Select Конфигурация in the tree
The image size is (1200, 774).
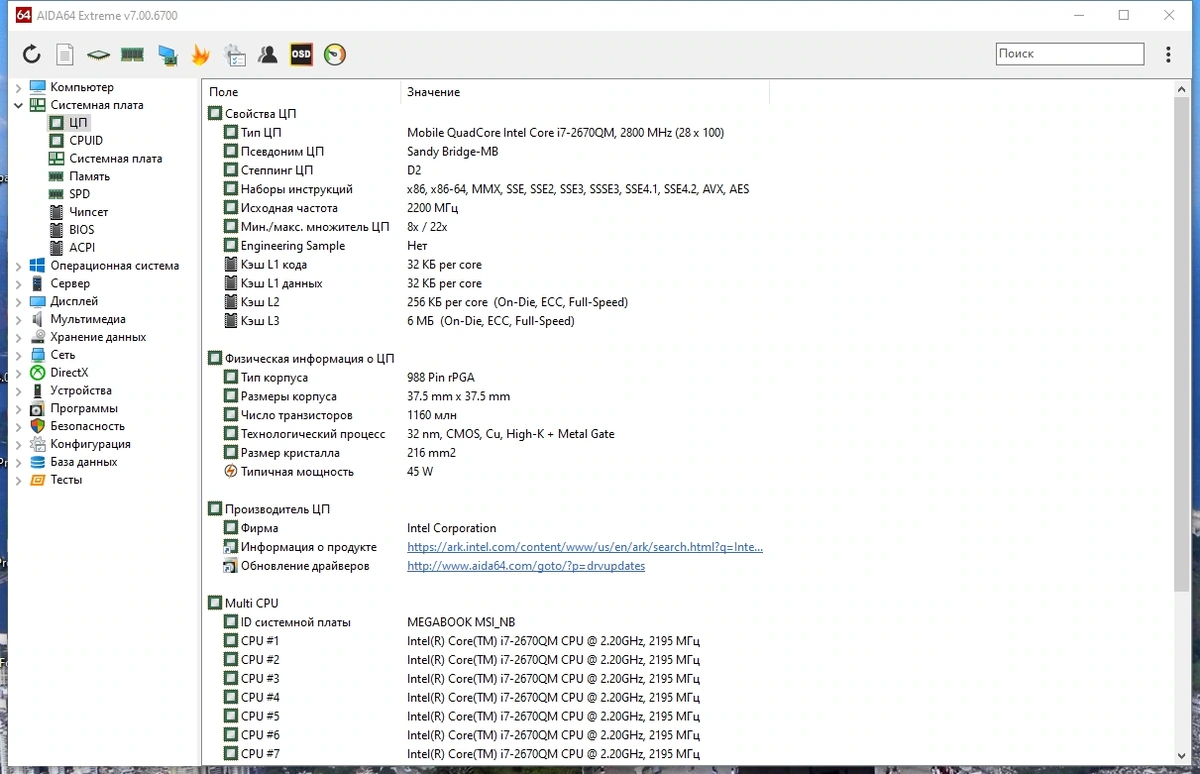pos(90,444)
